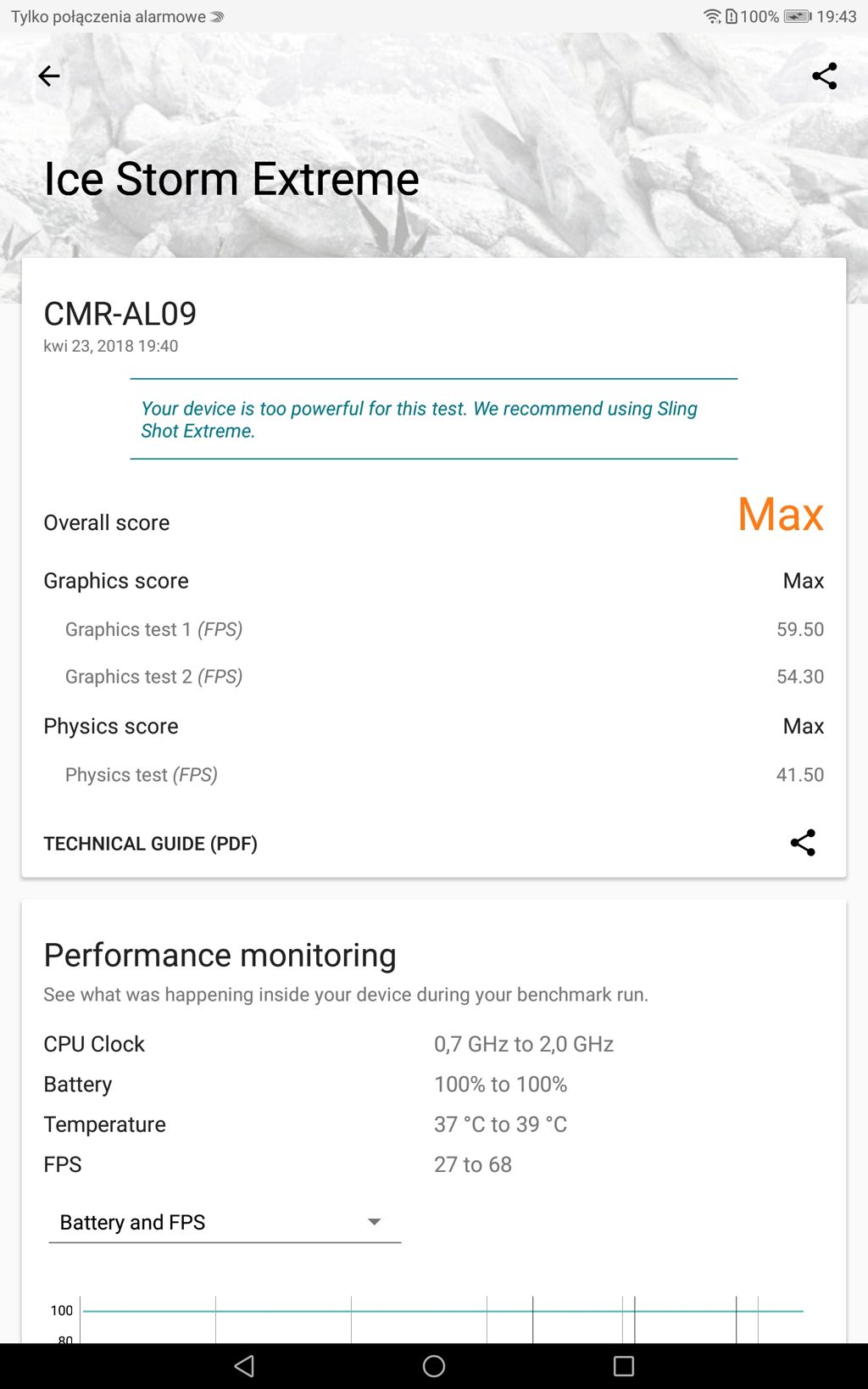Tap the battery icon in the status bar
The width and height of the screenshot is (868, 1389).
coord(797,16)
